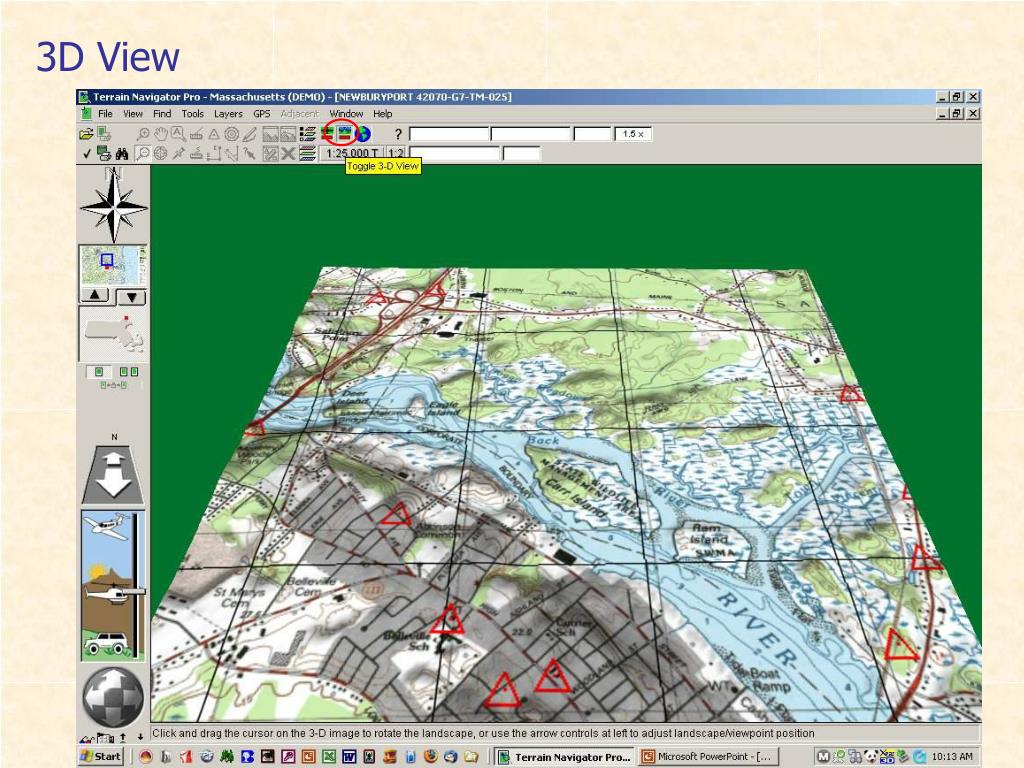Click the open folder icon in toolbar
The width and height of the screenshot is (1024, 768).
click(86, 134)
